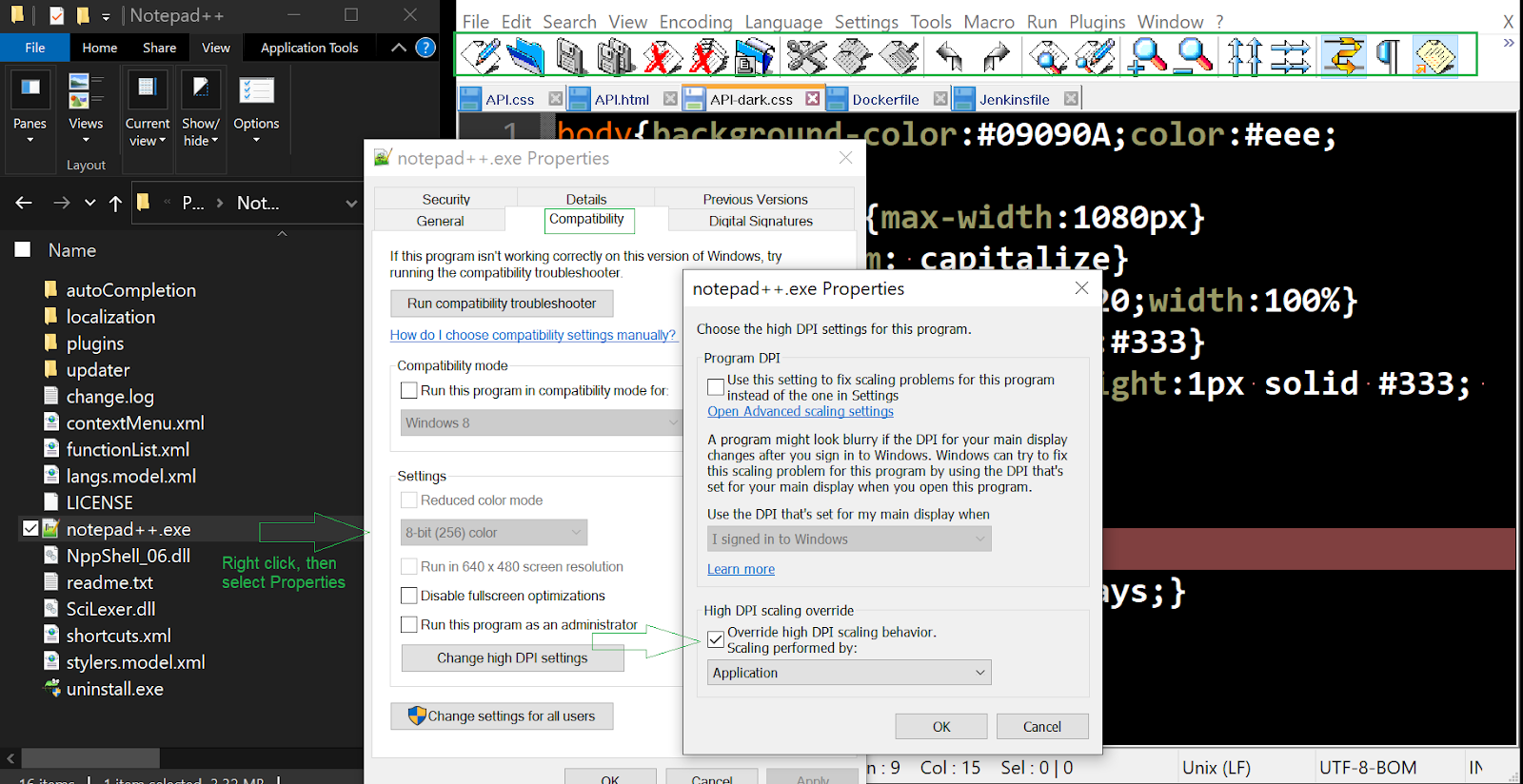Click Change high DPI settings button

coord(512,658)
